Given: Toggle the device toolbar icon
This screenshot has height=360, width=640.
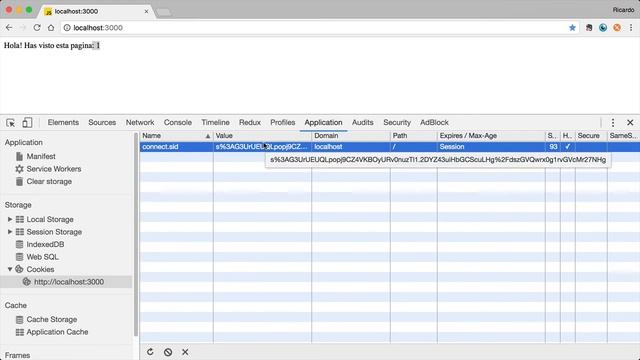Looking at the screenshot, I should 27,122.
